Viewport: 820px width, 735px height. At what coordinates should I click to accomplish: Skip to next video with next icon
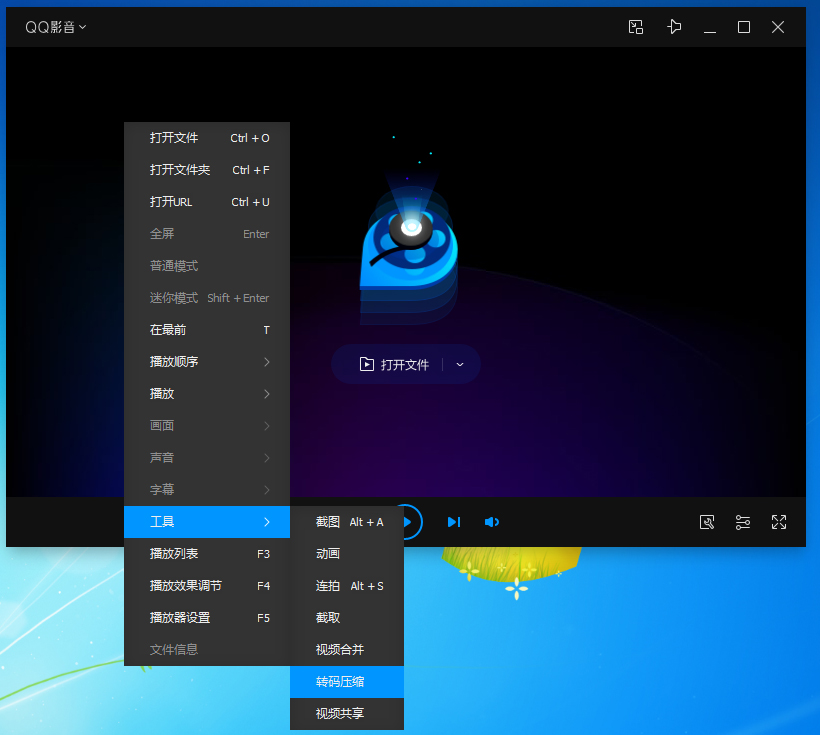point(454,521)
